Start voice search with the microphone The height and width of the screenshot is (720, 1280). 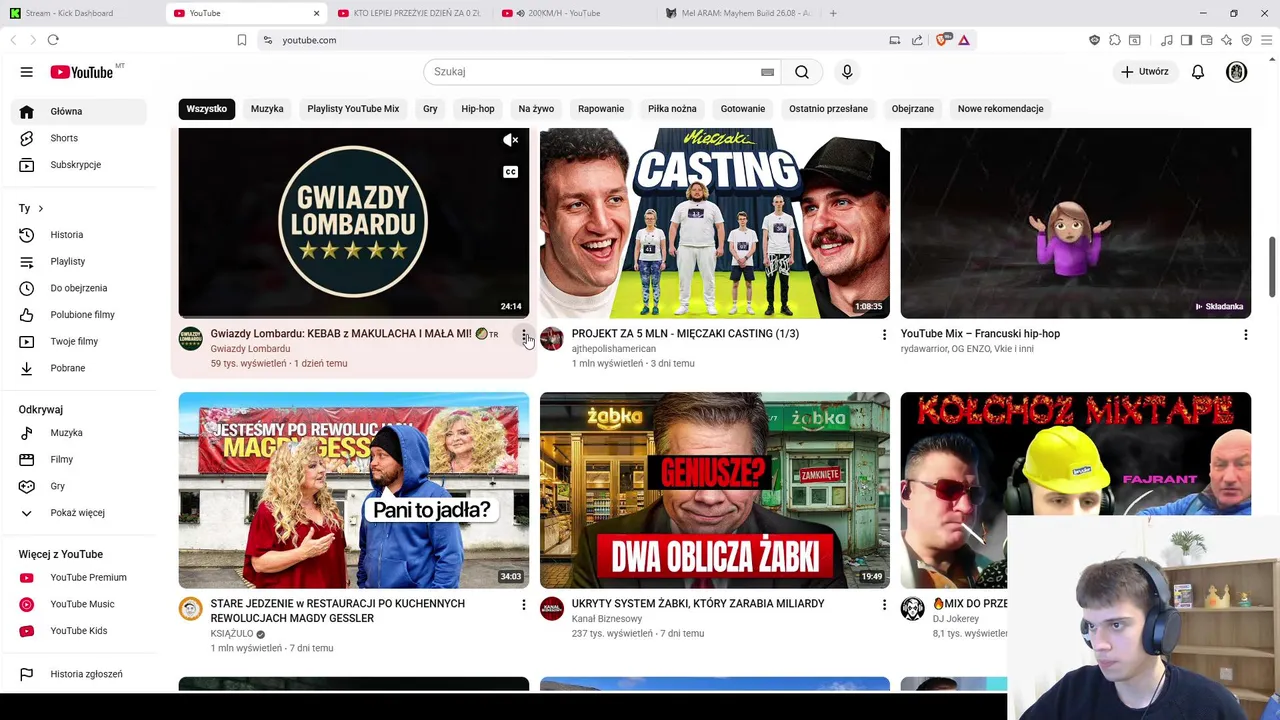847,72
